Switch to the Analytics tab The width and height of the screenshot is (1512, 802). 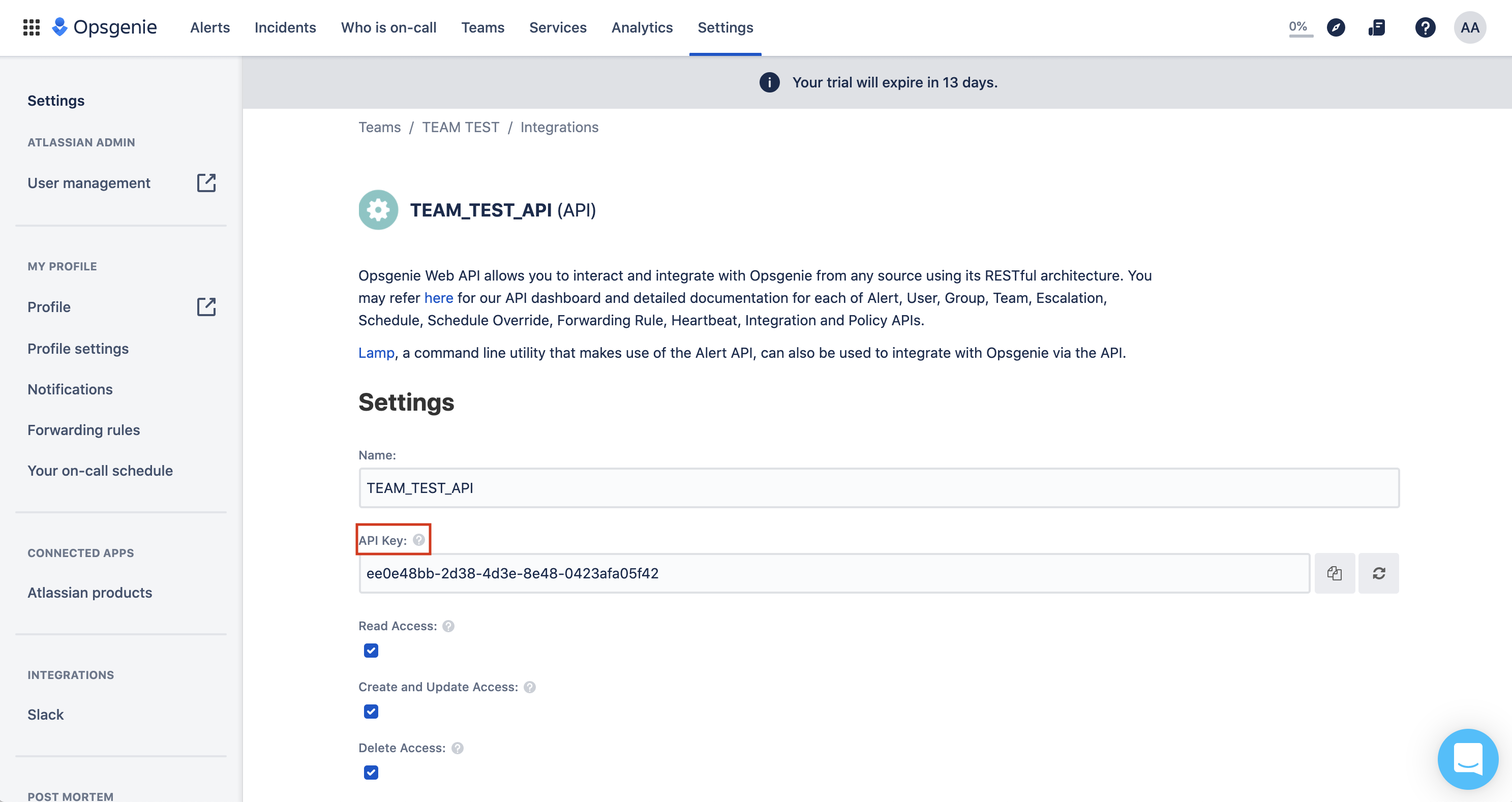(642, 27)
